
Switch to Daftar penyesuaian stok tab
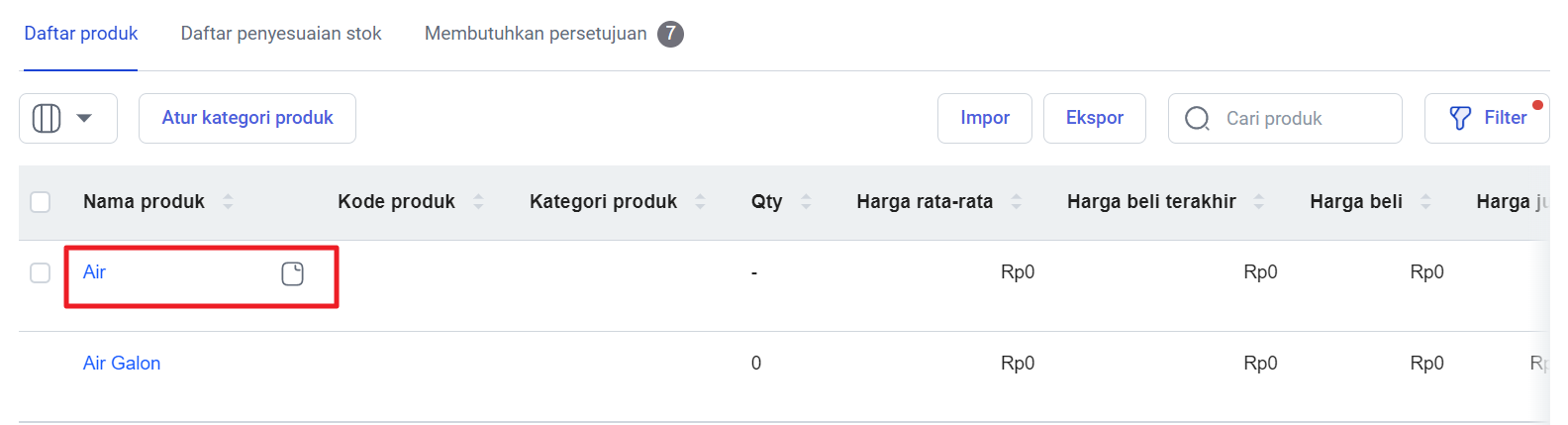pos(281,34)
